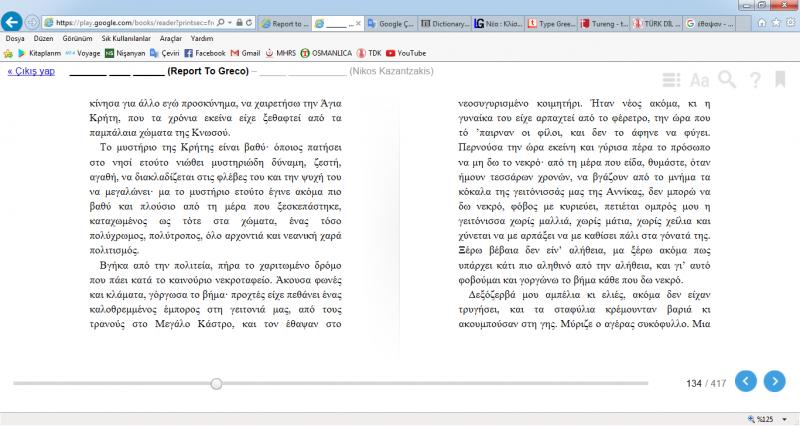Screen dimensions: 800x426
Task: Click the left page of book text
Action: pyautogui.click(x=215, y=213)
